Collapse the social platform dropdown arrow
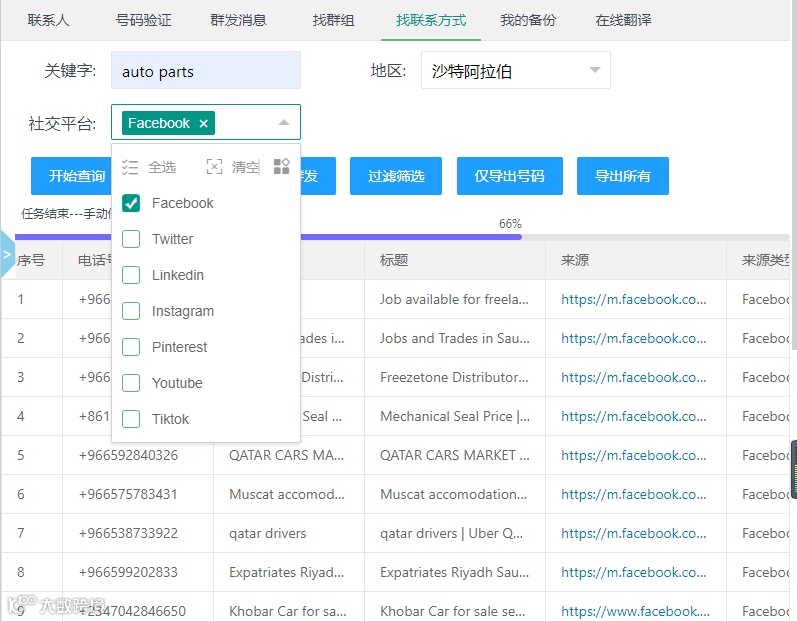This screenshot has height=621, width=797. pyautogui.click(x=284, y=122)
